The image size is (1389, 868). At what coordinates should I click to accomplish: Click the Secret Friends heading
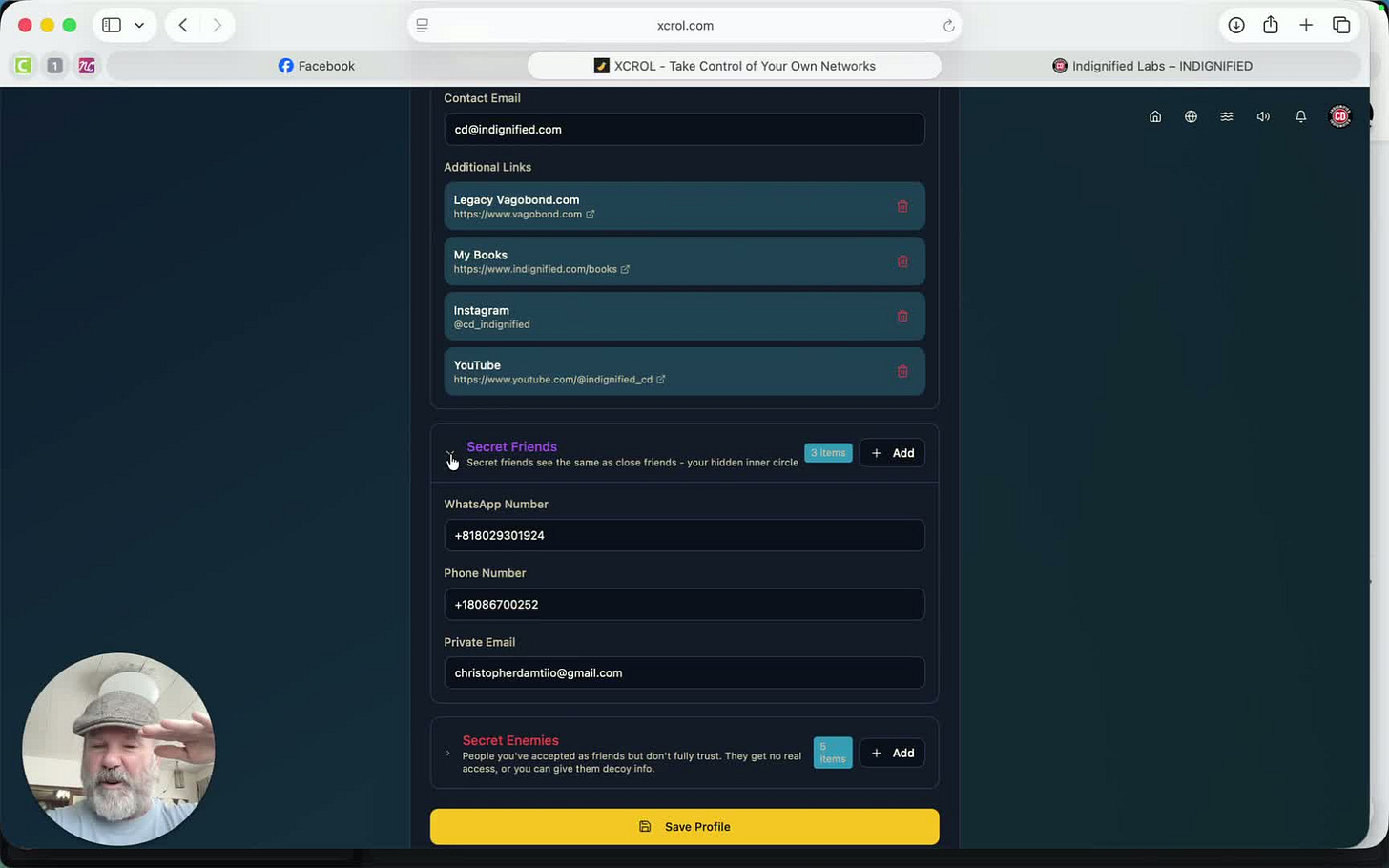(x=512, y=446)
